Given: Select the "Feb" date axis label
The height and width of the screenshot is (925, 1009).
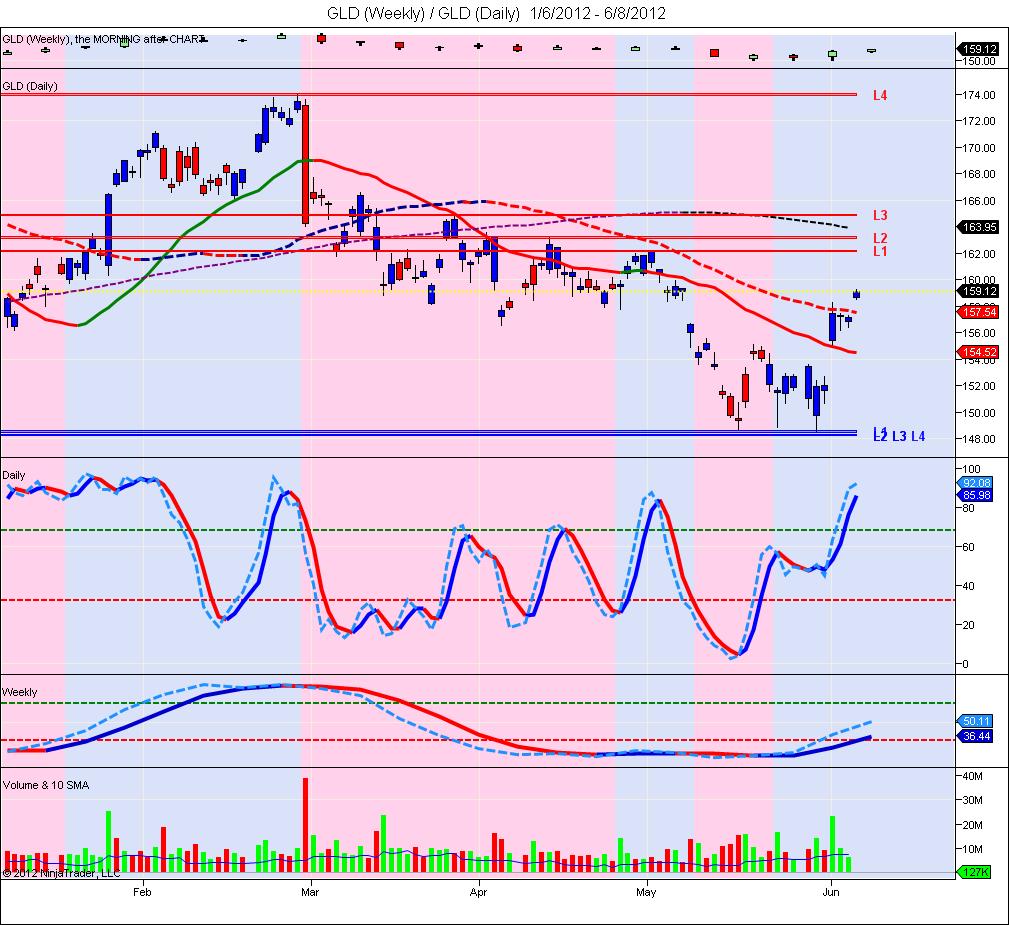Looking at the screenshot, I should point(142,892).
